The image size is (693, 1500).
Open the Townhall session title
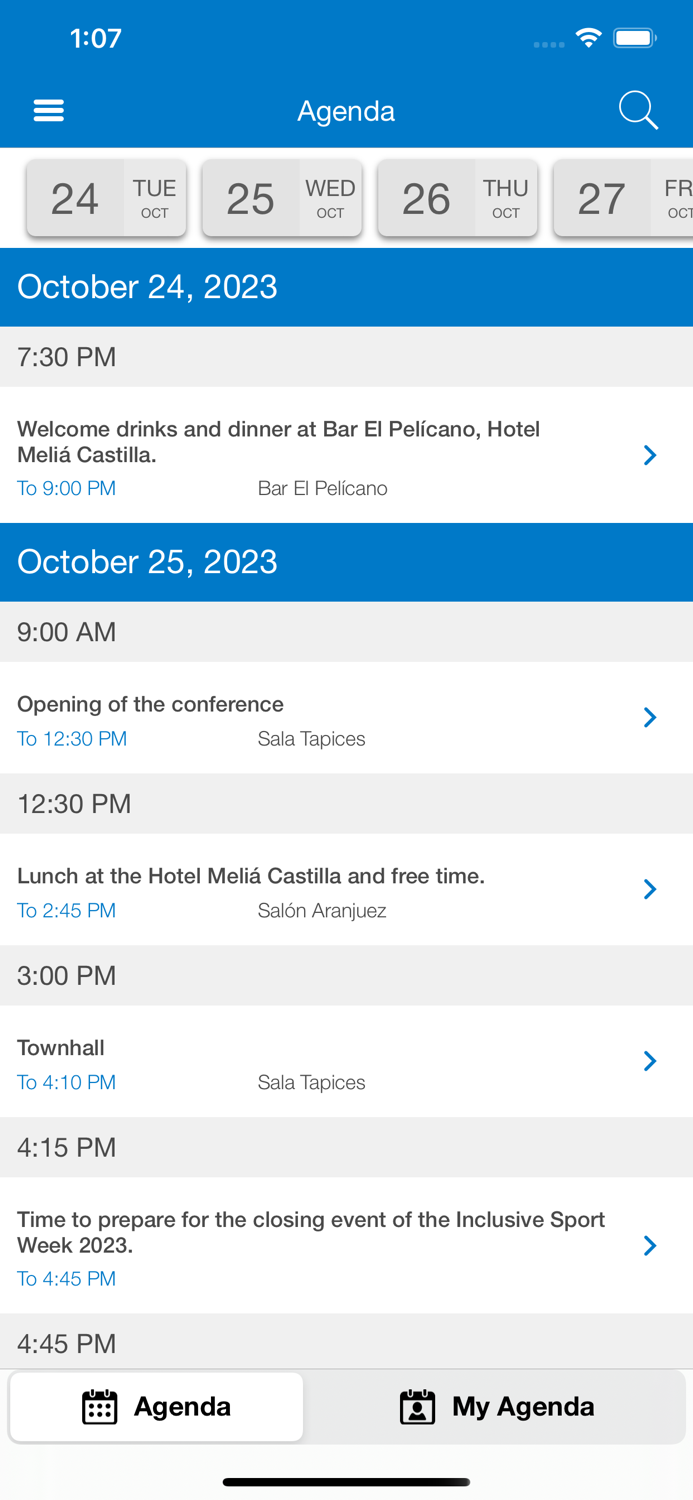tap(61, 1048)
